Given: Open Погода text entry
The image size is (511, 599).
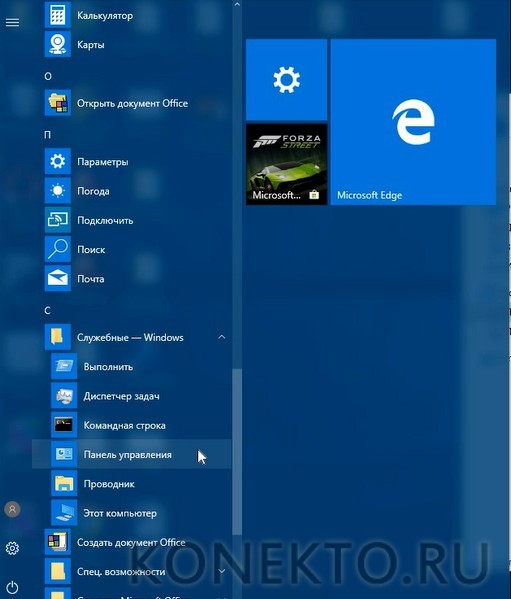Looking at the screenshot, I should 93,191.
